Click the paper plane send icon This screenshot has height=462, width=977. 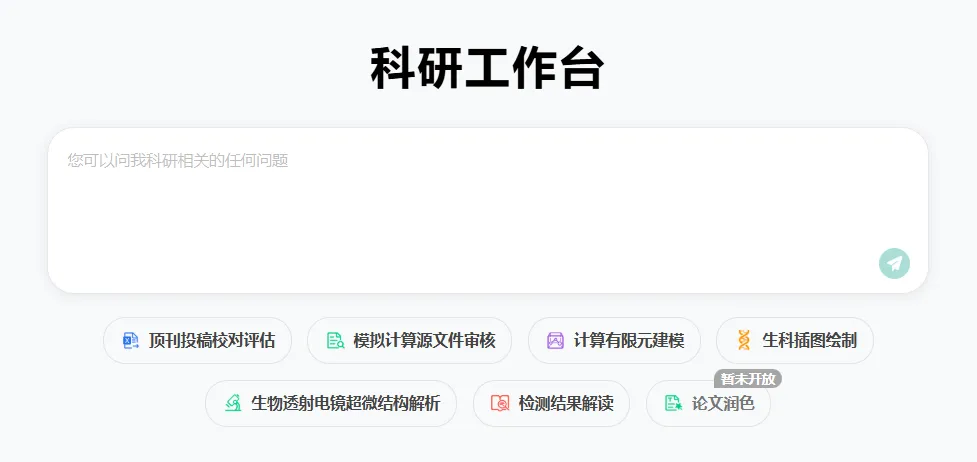pyautogui.click(x=894, y=263)
